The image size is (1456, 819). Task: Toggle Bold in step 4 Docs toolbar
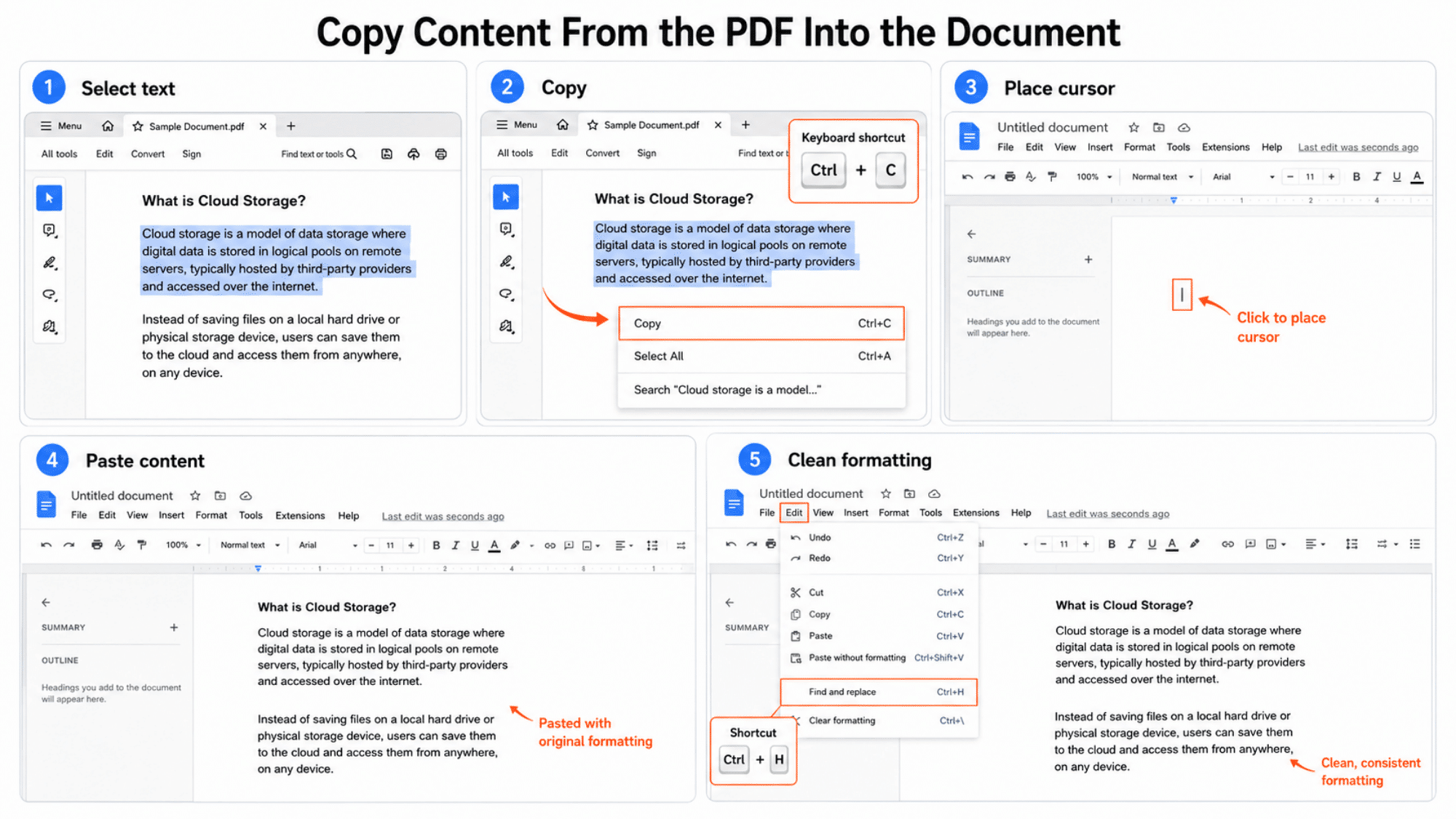(x=436, y=545)
